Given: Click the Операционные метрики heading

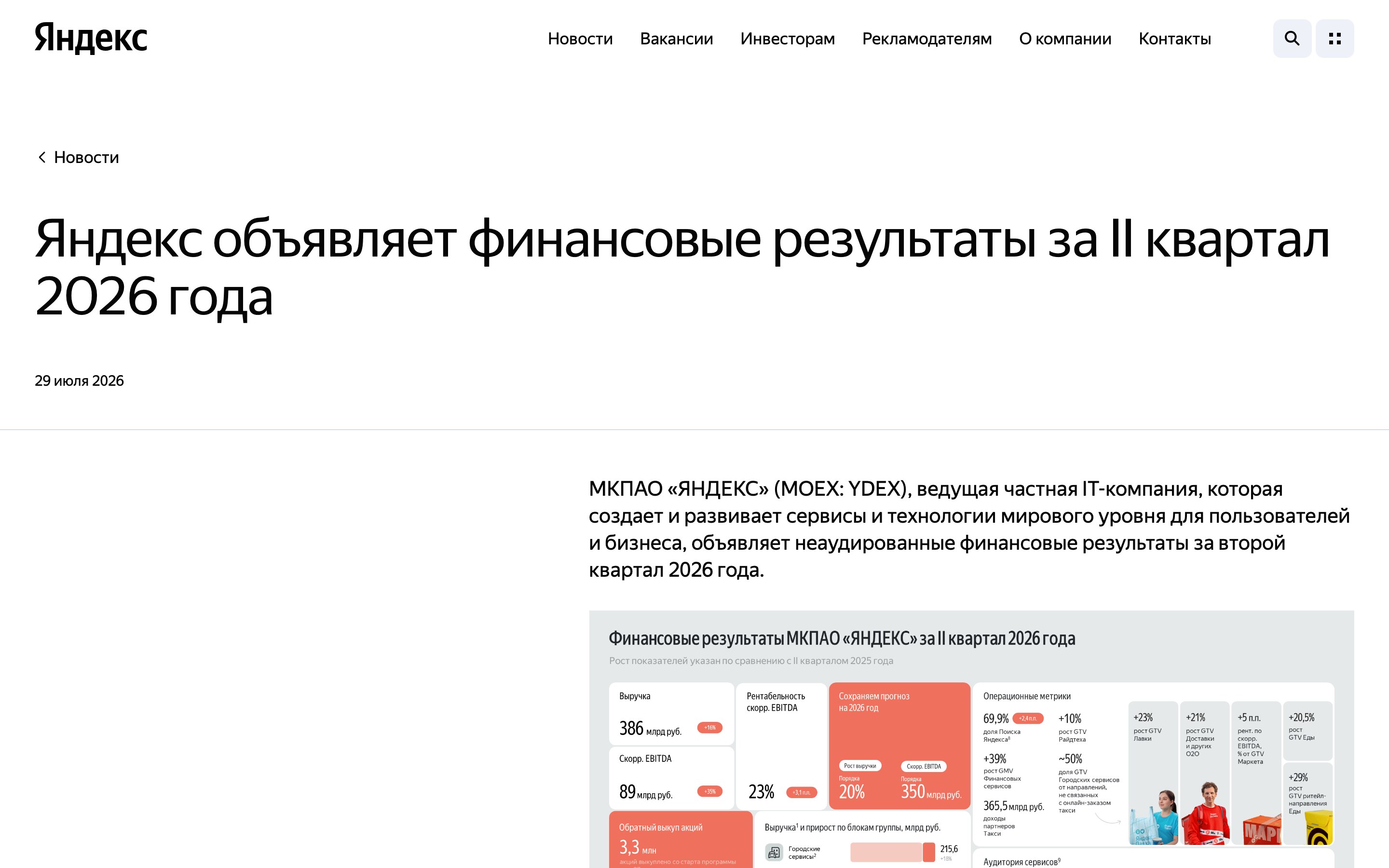Looking at the screenshot, I should 1027,696.
